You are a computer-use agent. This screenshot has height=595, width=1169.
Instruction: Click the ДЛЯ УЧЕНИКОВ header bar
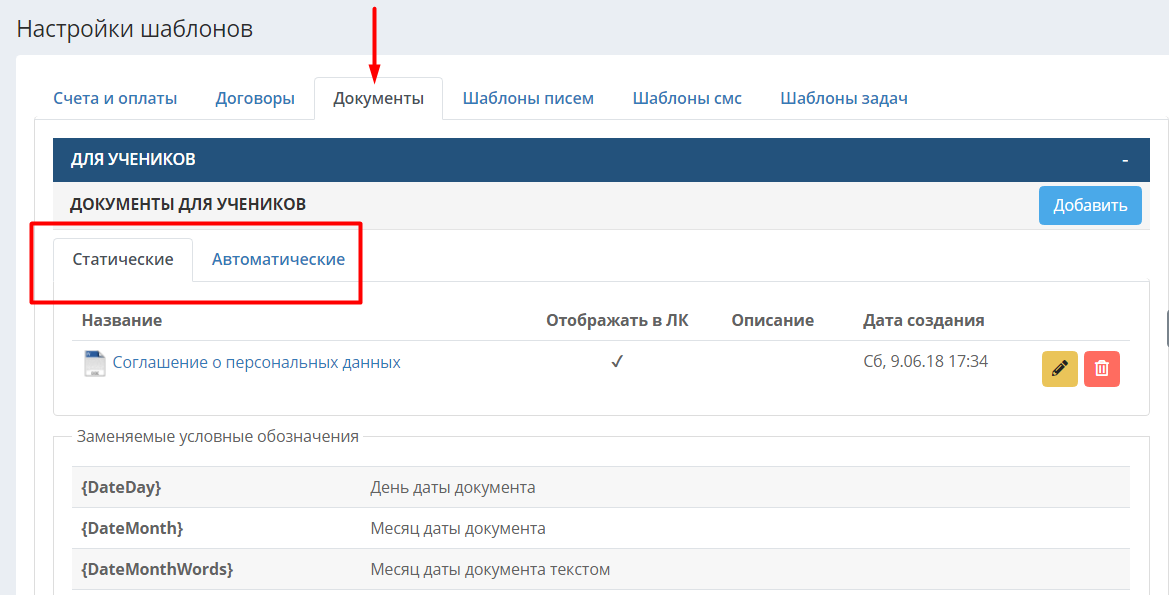point(601,160)
